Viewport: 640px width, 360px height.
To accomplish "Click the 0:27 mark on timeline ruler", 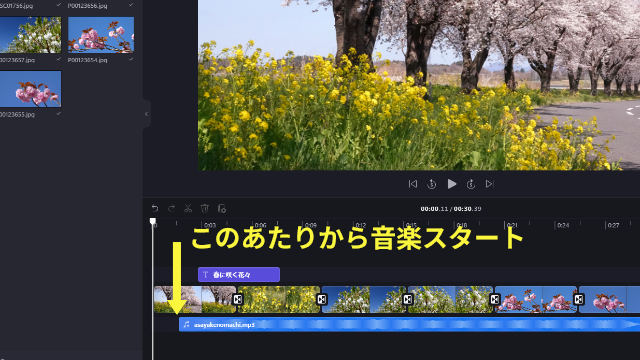I will 613,225.
